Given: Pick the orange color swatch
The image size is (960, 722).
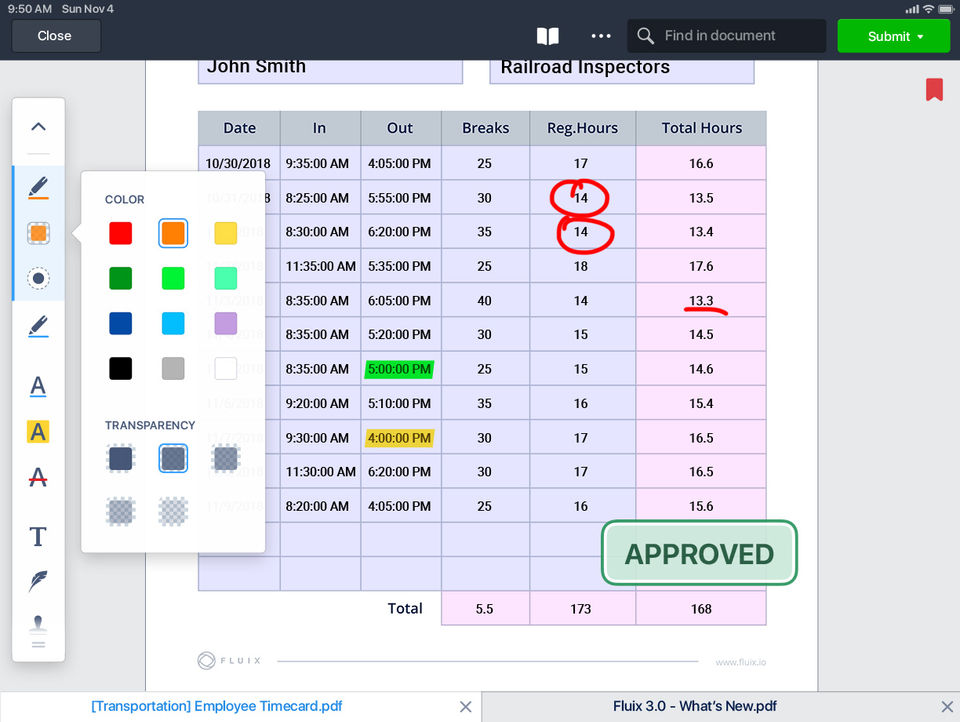Looking at the screenshot, I should coord(173,233).
